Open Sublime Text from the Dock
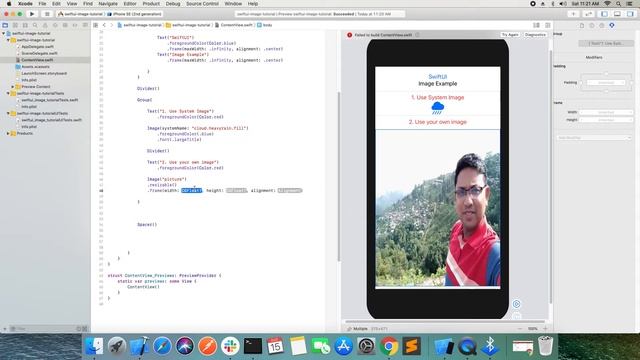640x360 pixels. click(x=411, y=346)
